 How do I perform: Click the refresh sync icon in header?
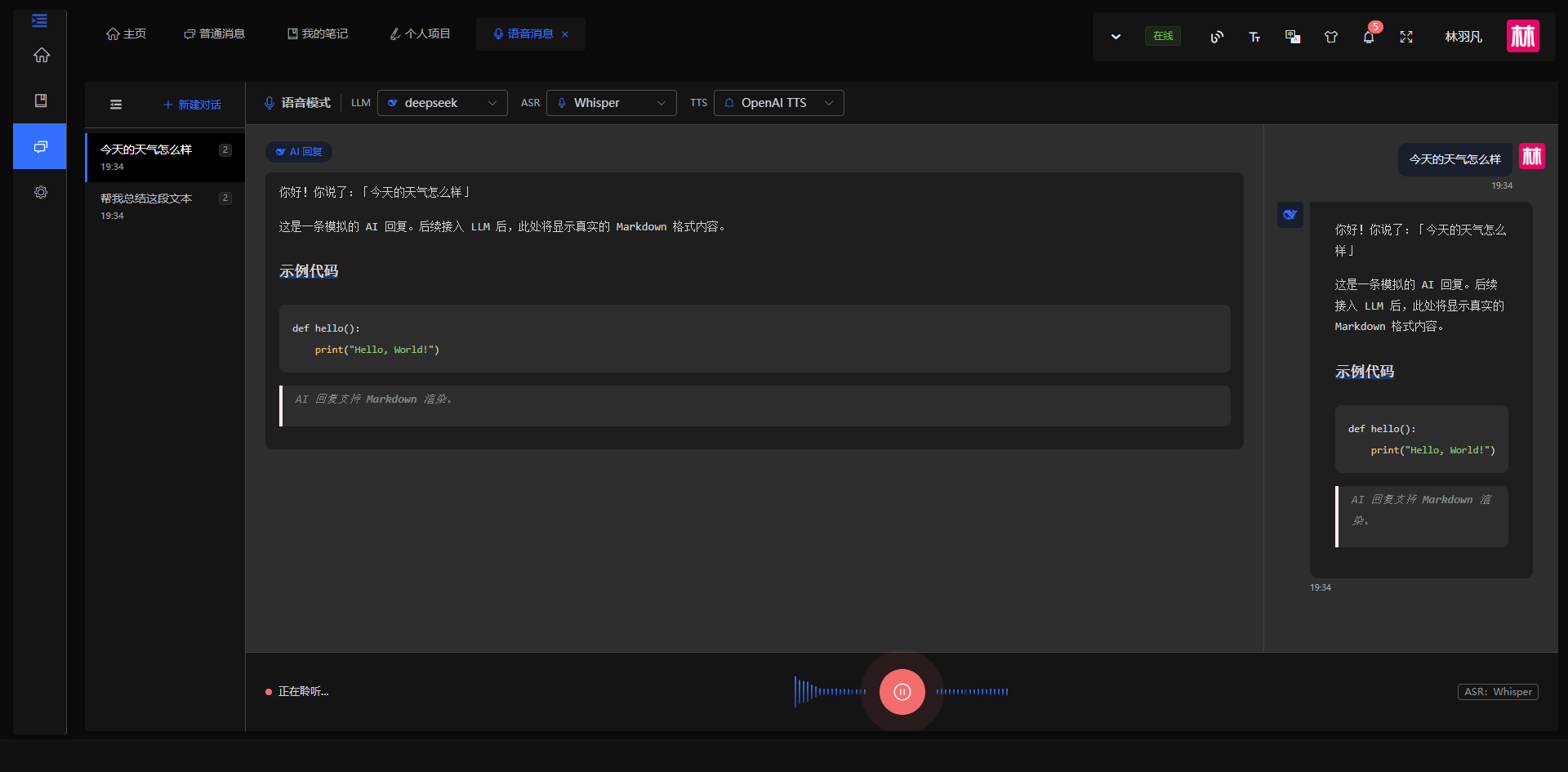click(1217, 37)
